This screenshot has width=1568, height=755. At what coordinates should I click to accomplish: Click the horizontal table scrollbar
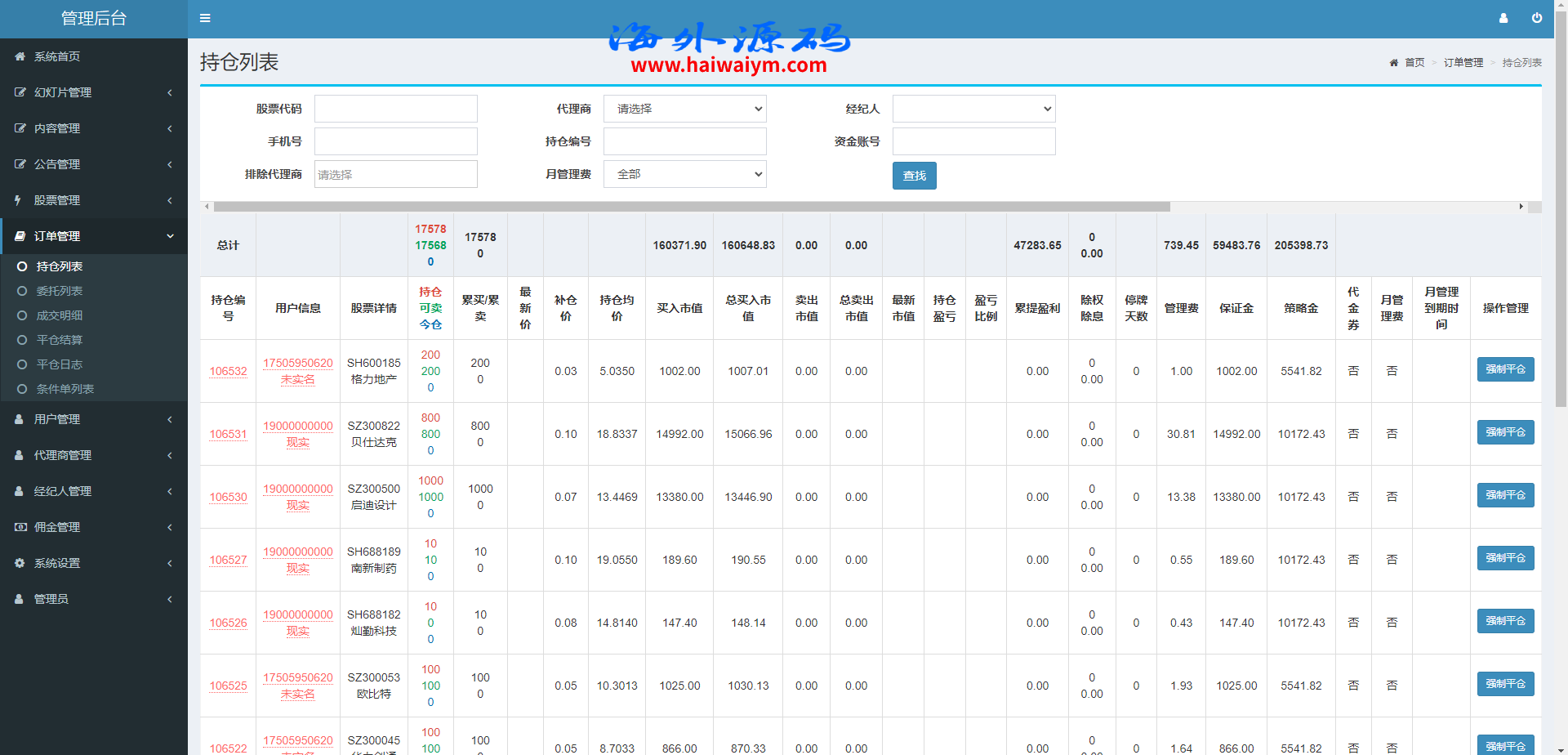point(691,207)
